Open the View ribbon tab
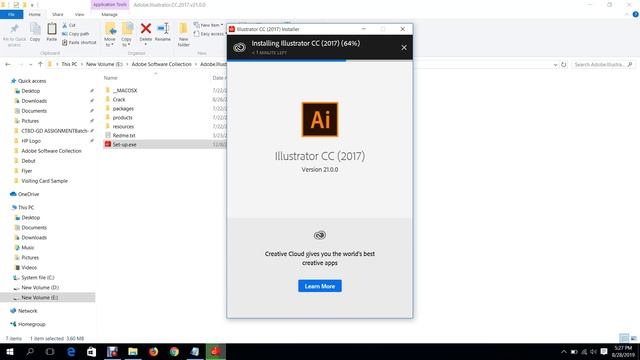 coord(79,14)
